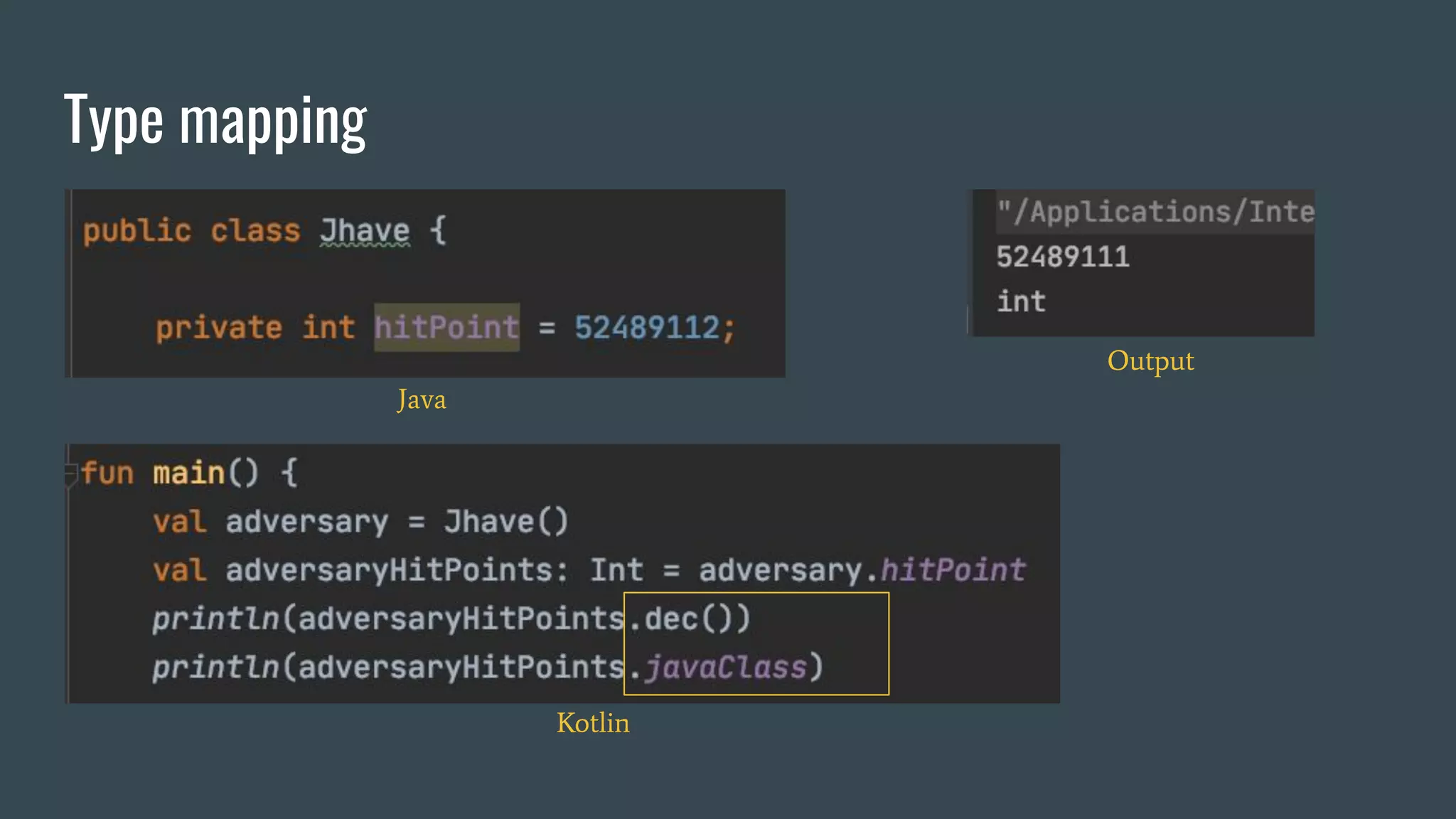Click 'main' function name in Kotlin code
This screenshot has height=819, width=1456.
point(189,473)
